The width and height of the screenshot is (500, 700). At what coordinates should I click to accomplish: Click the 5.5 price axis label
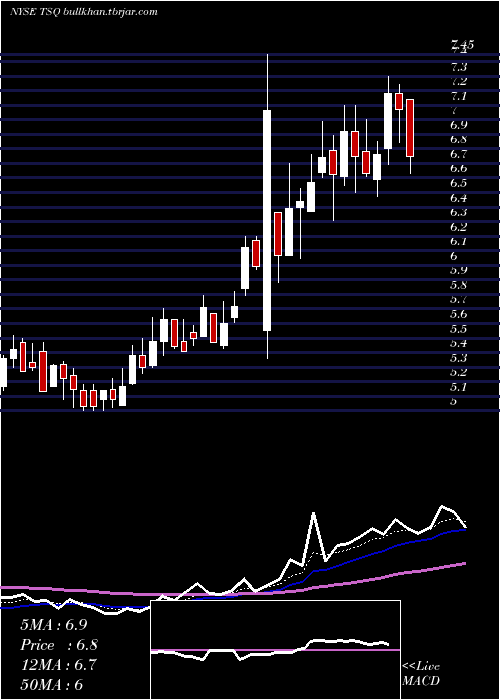(459, 329)
